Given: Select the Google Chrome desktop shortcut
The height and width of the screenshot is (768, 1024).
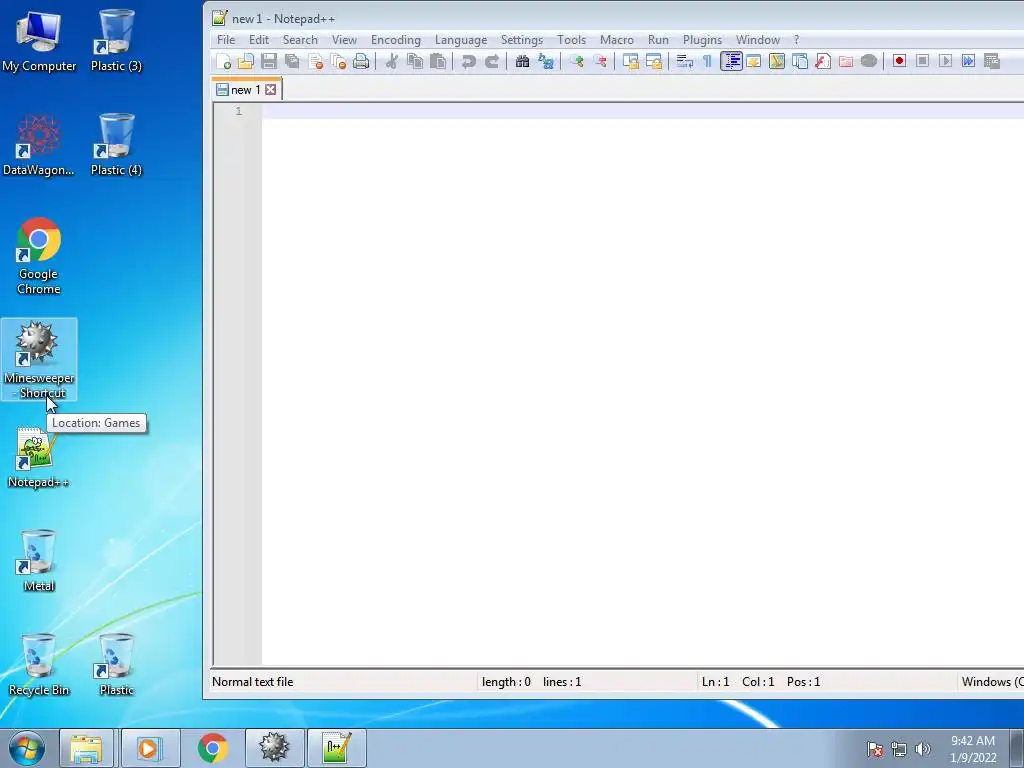Looking at the screenshot, I should click(x=39, y=256).
